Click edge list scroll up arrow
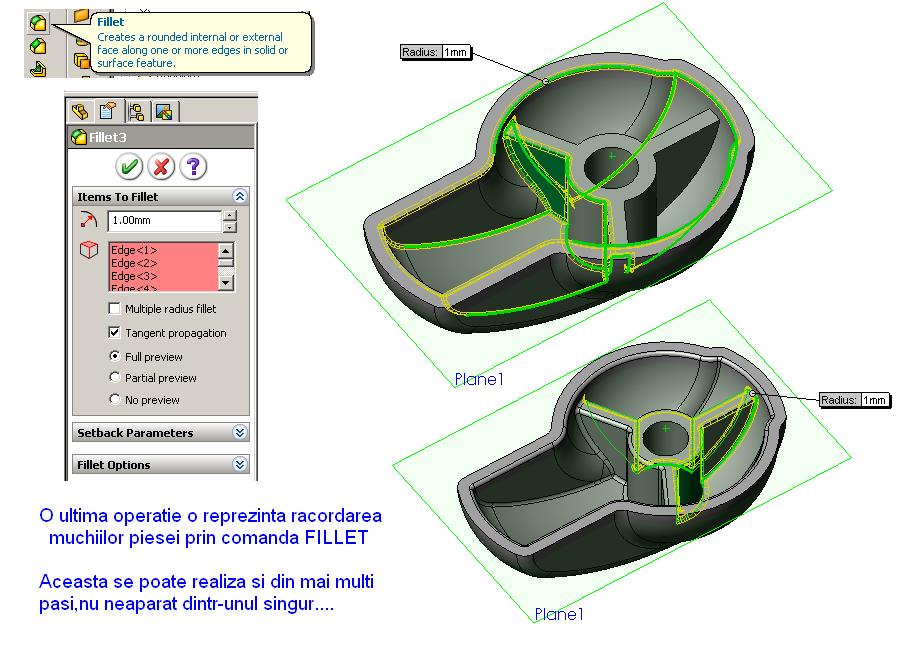 click(226, 250)
